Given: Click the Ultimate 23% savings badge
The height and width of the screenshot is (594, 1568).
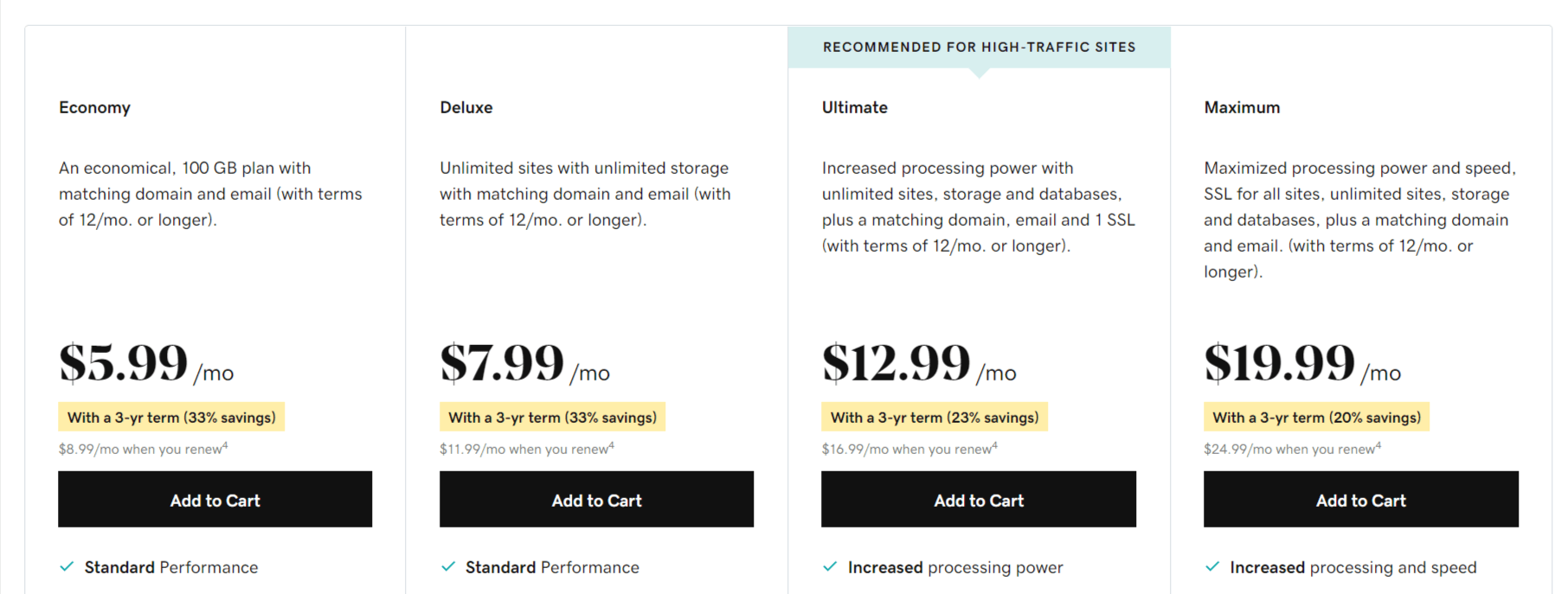Looking at the screenshot, I should click(x=935, y=417).
